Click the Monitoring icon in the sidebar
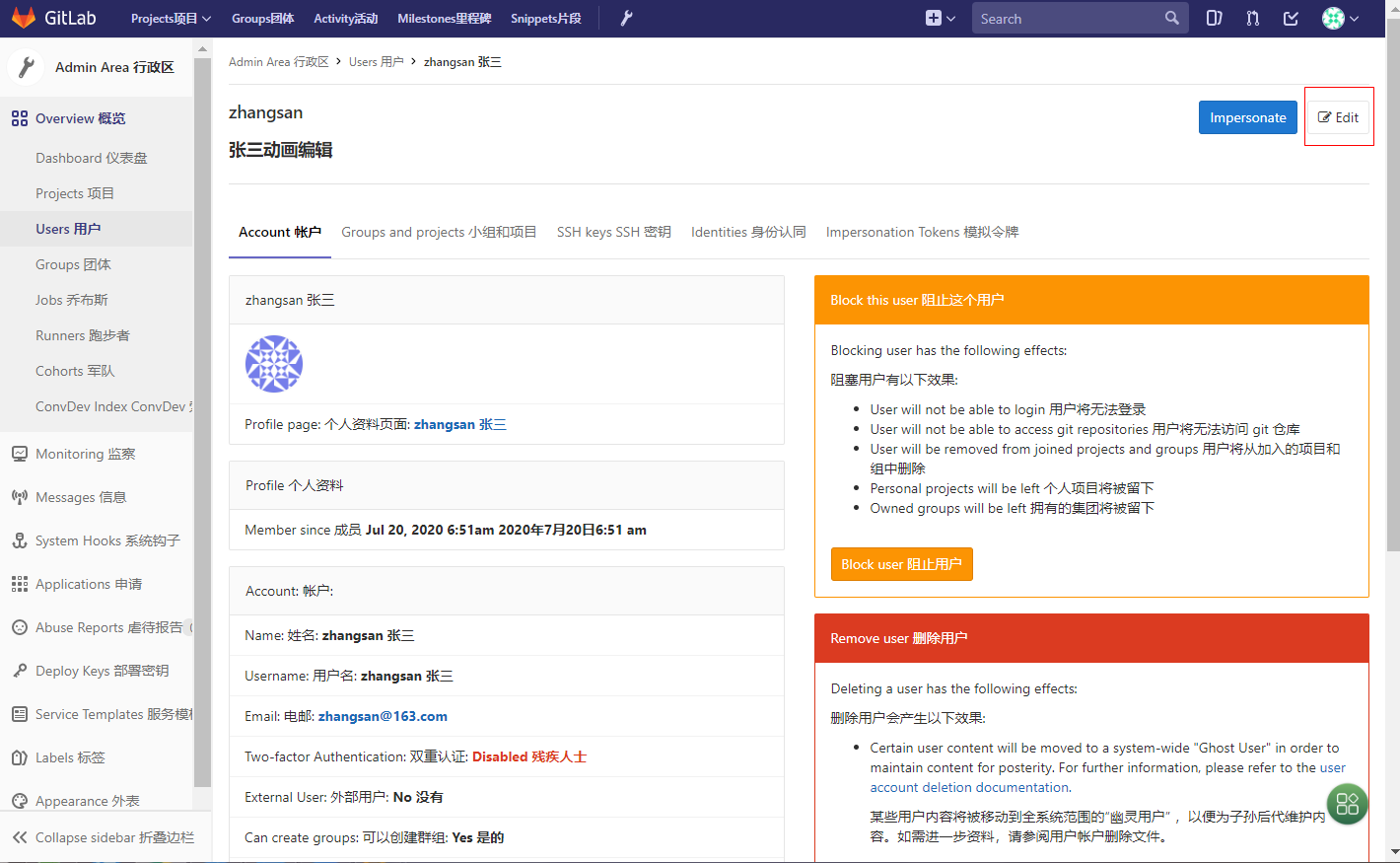The height and width of the screenshot is (863, 1400). pyautogui.click(x=20, y=454)
